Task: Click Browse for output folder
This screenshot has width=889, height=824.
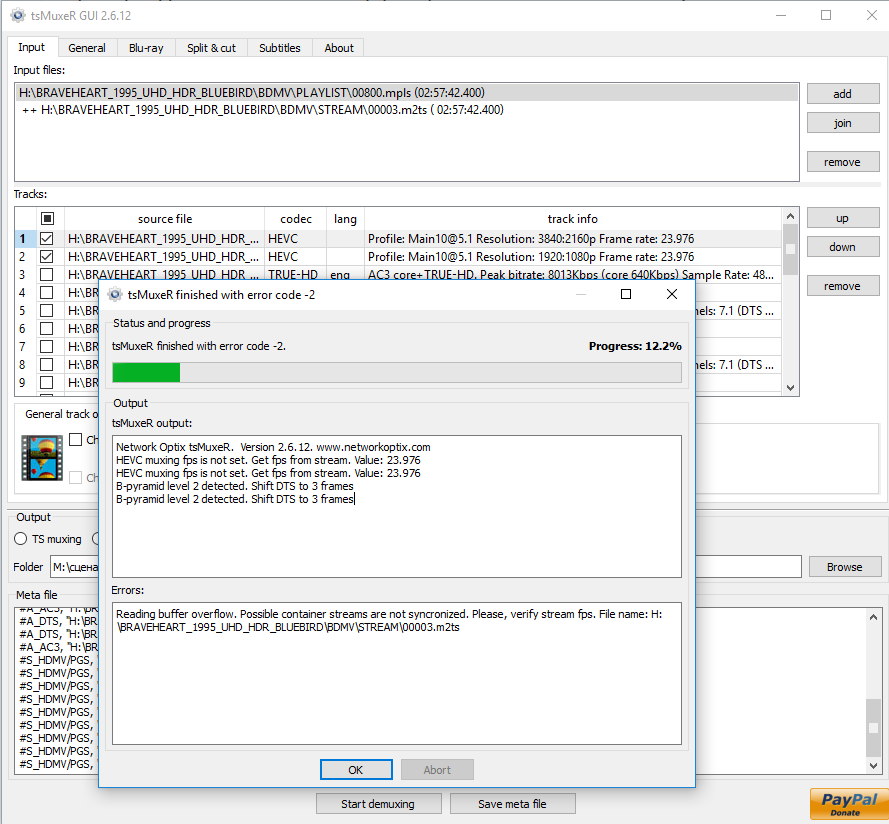Action: (x=845, y=567)
